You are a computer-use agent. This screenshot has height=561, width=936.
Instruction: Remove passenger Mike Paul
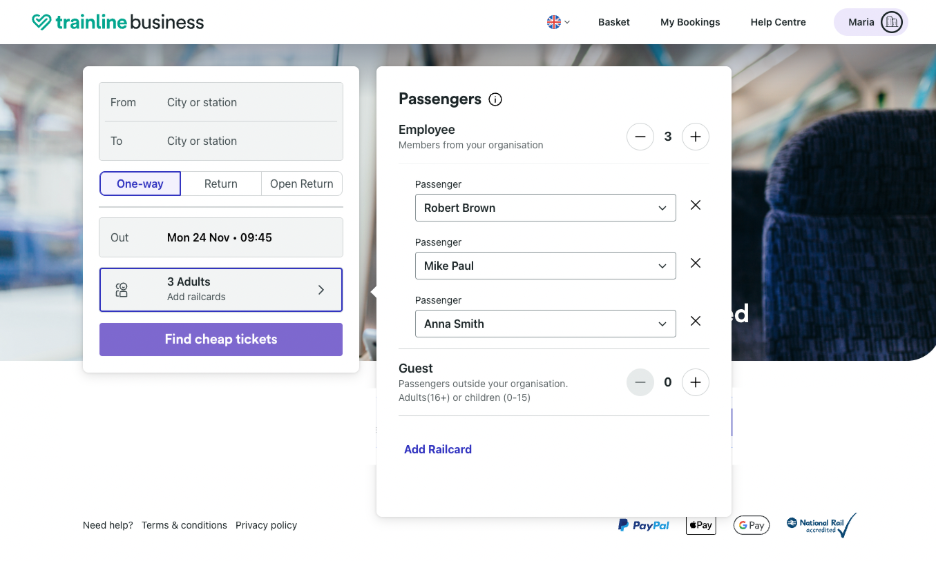[x=696, y=264]
